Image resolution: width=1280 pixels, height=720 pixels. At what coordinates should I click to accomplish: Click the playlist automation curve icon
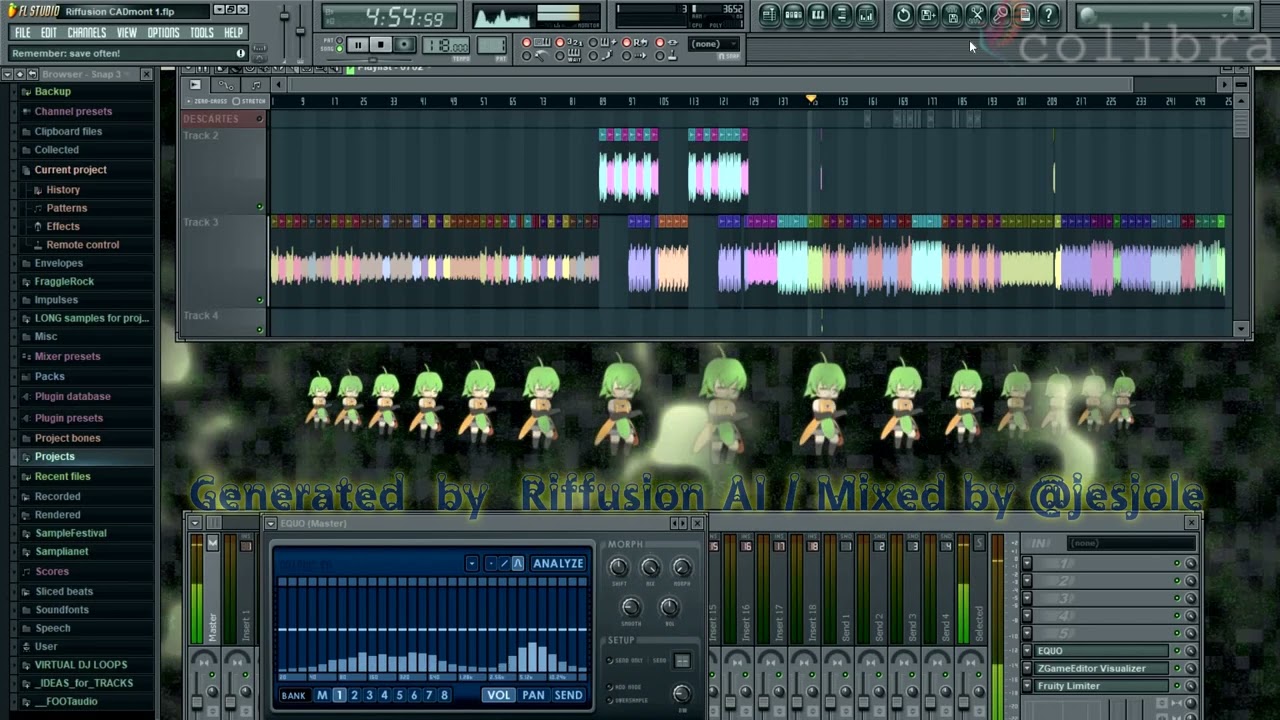tap(227, 85)
